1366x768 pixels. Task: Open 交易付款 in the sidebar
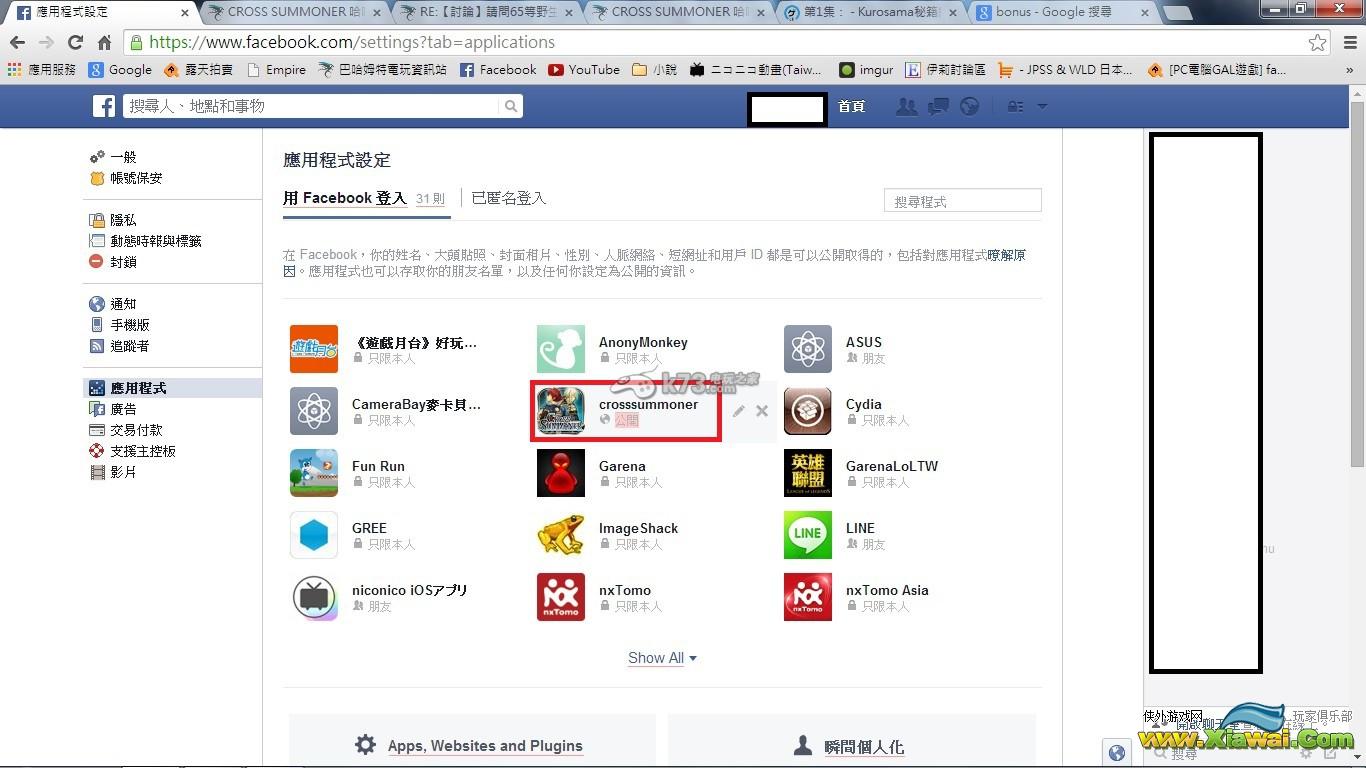tap(136, 430)
